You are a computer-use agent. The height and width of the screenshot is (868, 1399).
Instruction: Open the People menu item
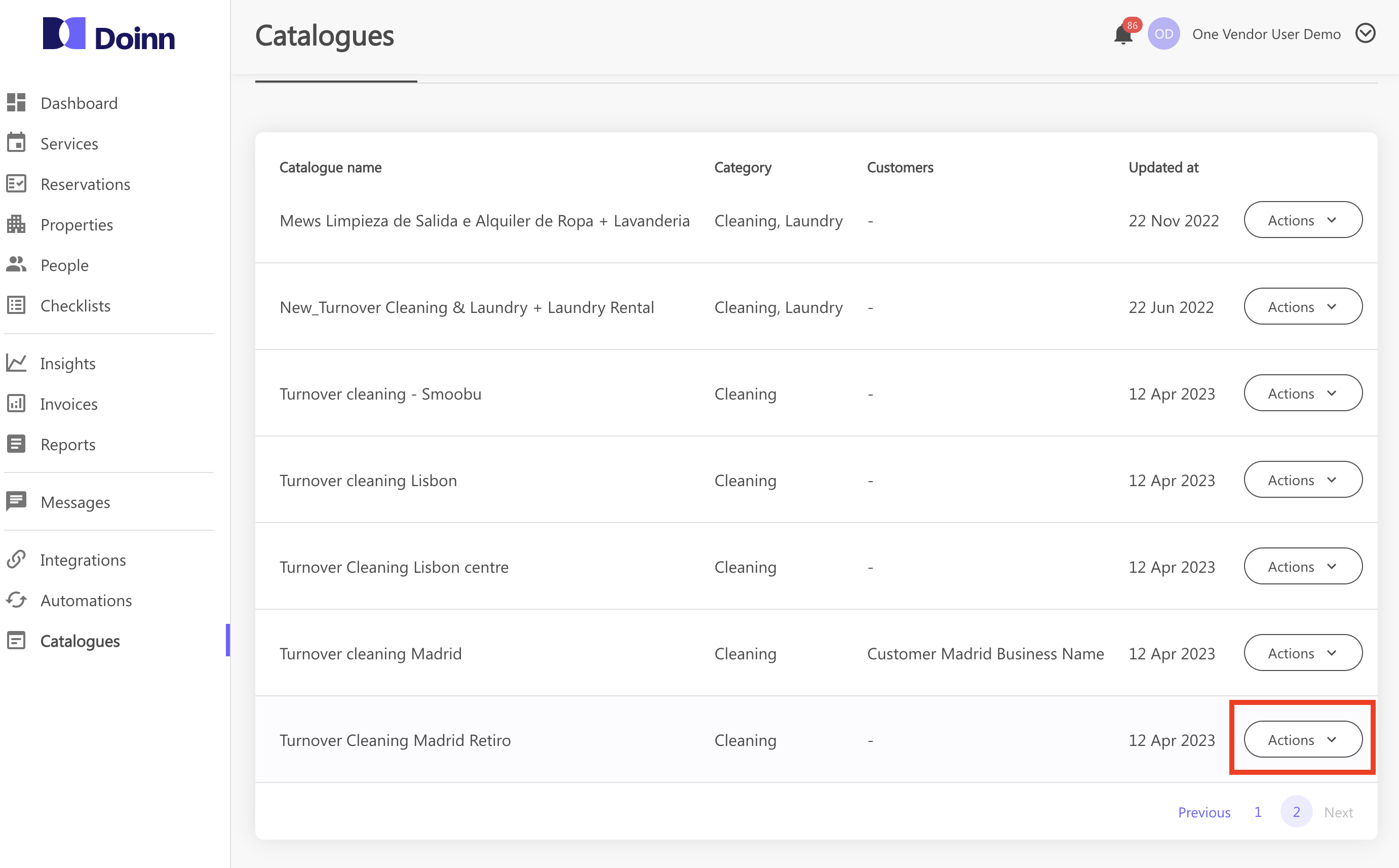click(64, 265)
